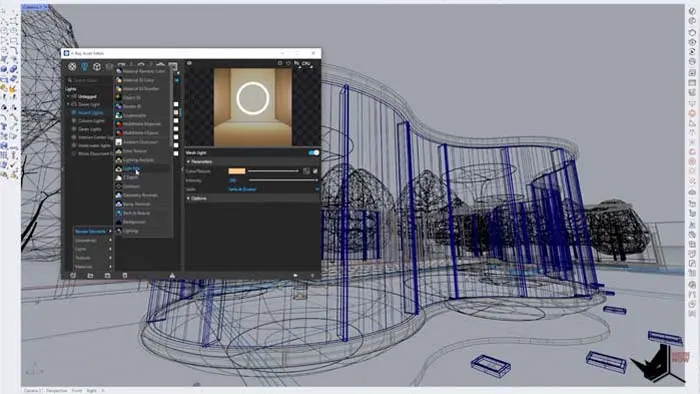Toggle the checkbox on the Rhino Document Sun row
The image size is (700, 394).
point(175,153)
